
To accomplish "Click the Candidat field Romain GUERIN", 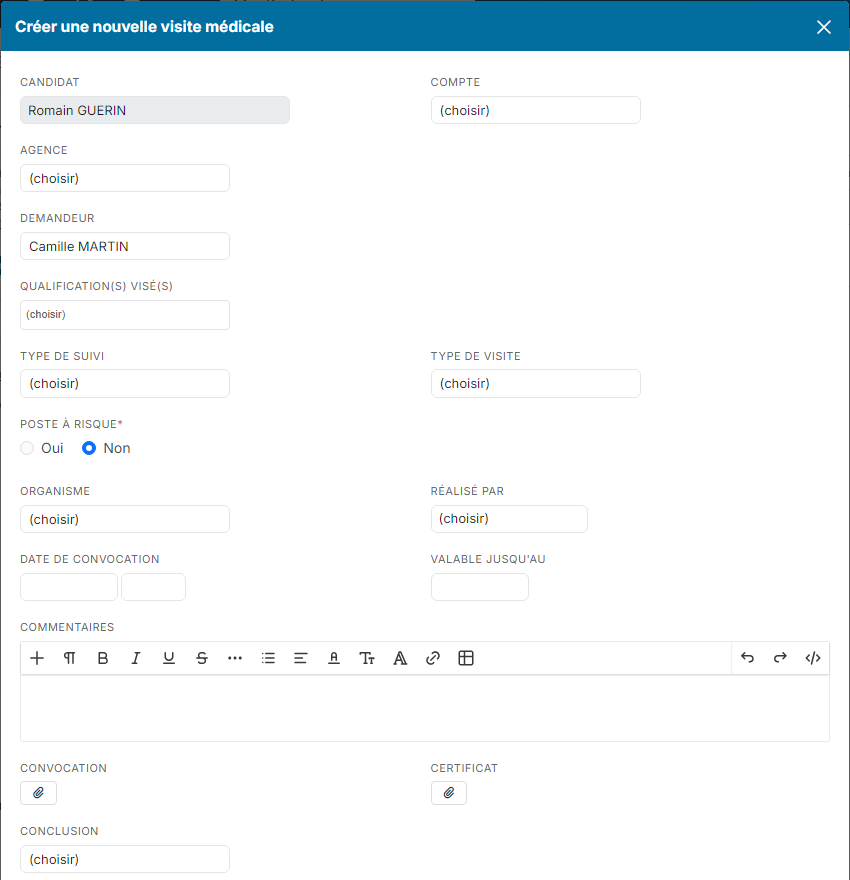I will click(155, 110).
